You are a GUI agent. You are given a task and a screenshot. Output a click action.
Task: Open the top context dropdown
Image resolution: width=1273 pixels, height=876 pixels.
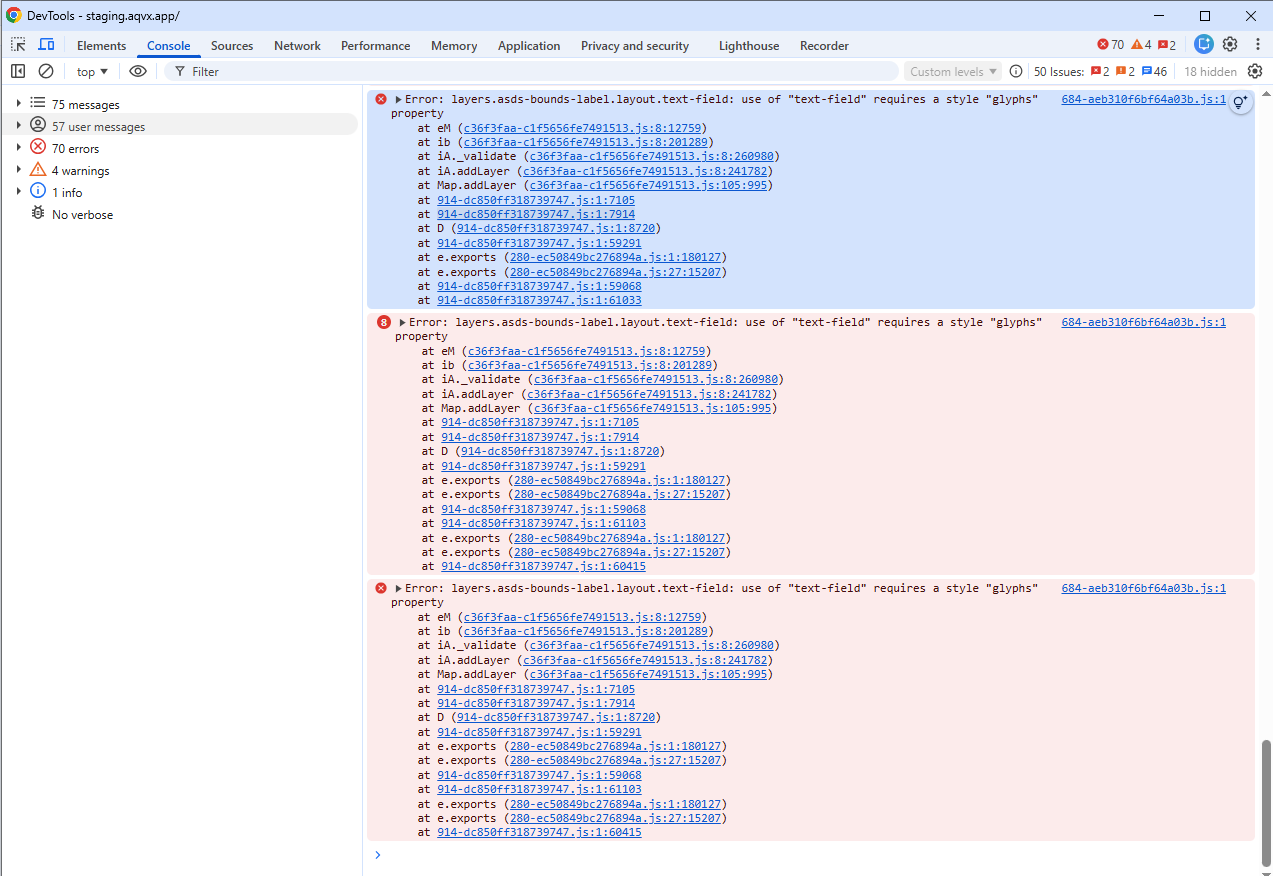(x=92, y=71)
